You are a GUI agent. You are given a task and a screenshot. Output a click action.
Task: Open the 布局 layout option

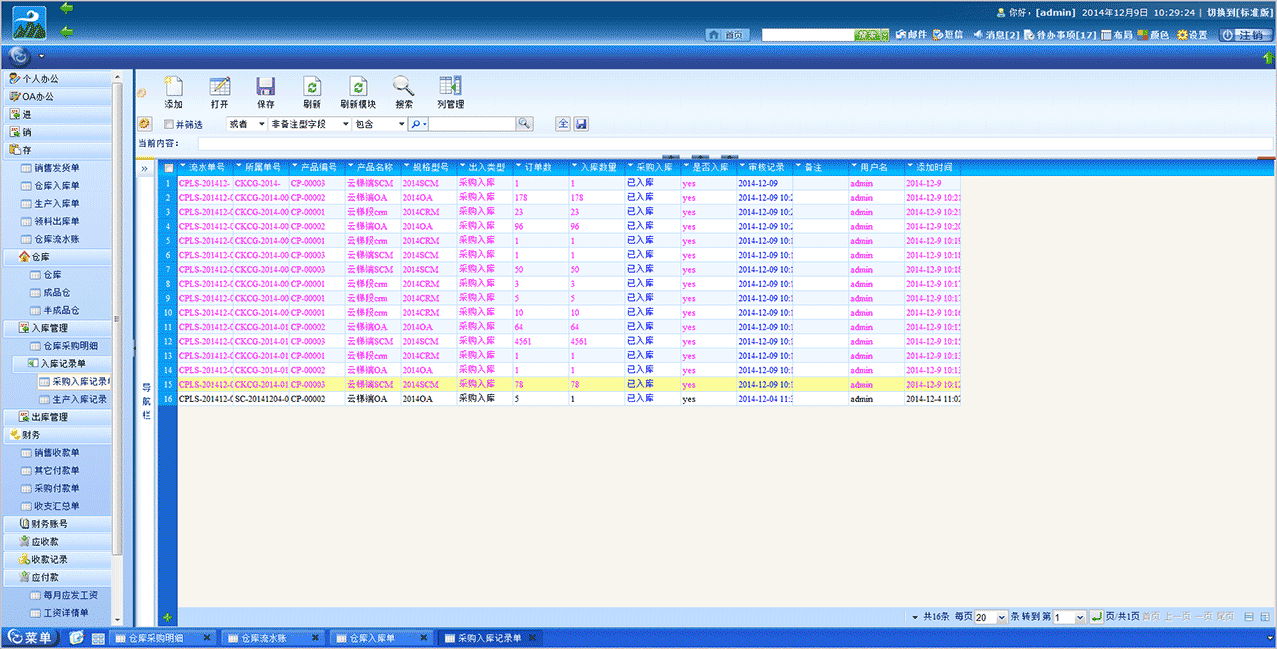coord(1117,35)
